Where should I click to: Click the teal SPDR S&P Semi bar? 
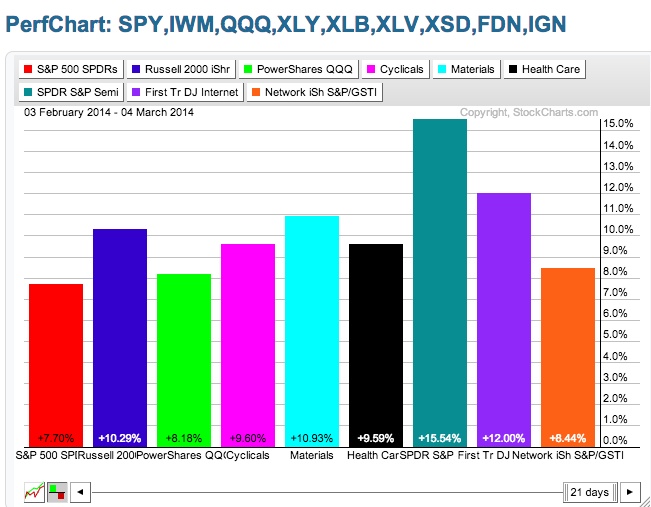coord(440,283)
